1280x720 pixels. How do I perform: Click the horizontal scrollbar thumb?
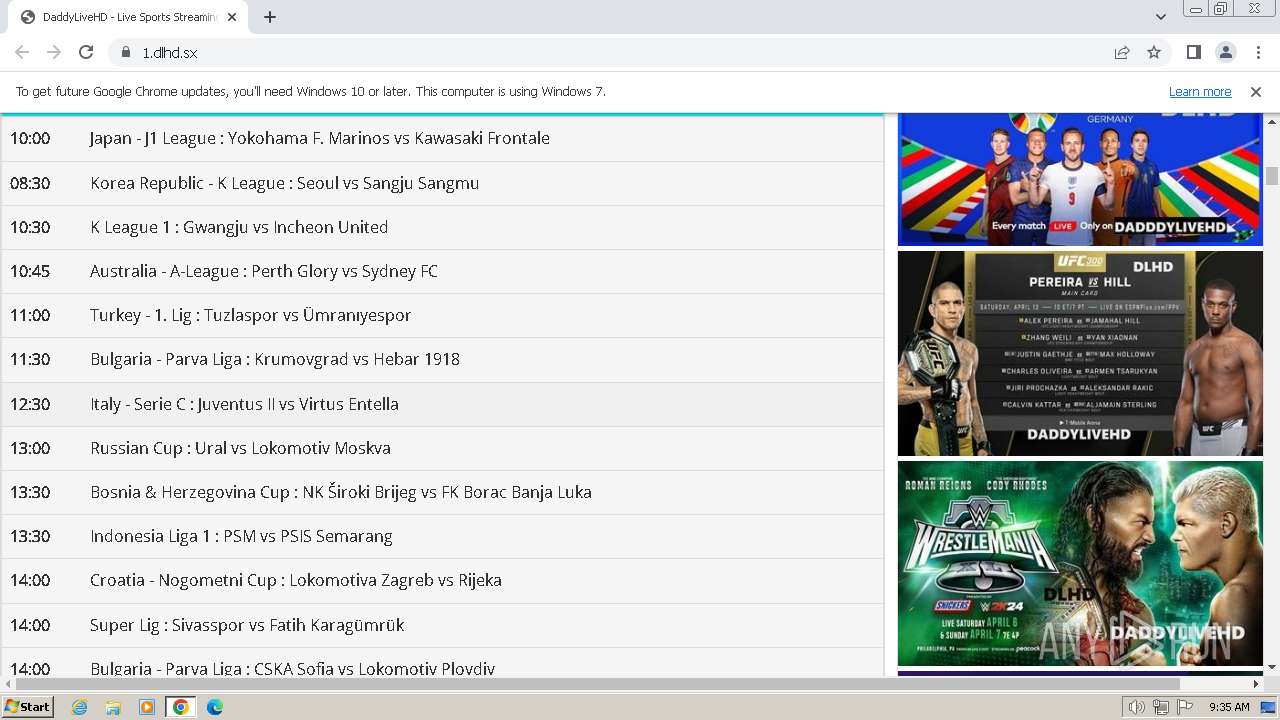[x=598, y=684]
